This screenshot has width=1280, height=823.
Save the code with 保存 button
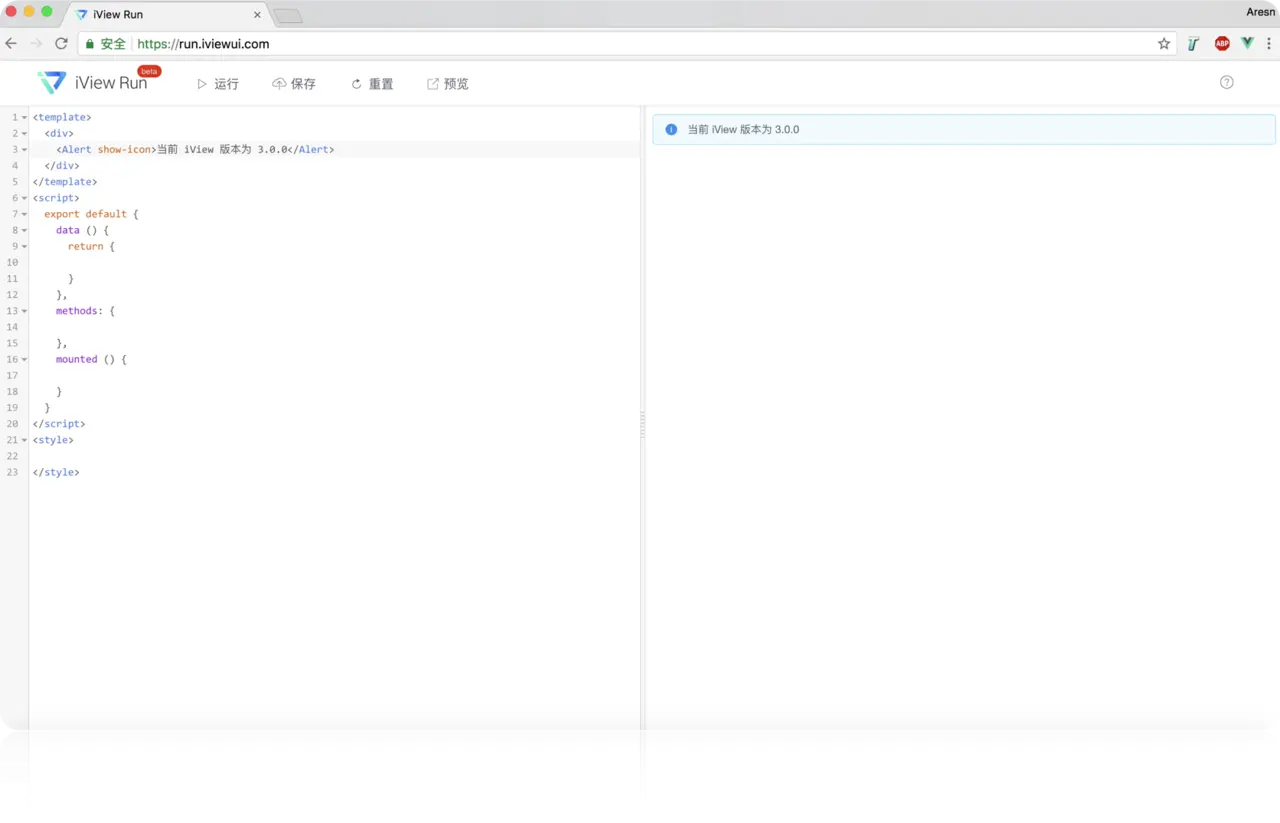pos(294,84)
